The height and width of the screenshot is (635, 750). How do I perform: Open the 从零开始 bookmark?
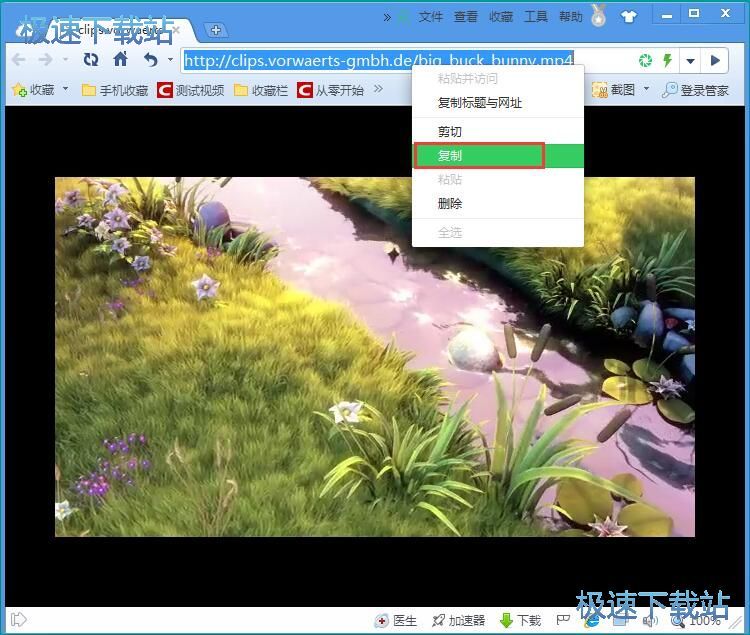pos(331,90)
